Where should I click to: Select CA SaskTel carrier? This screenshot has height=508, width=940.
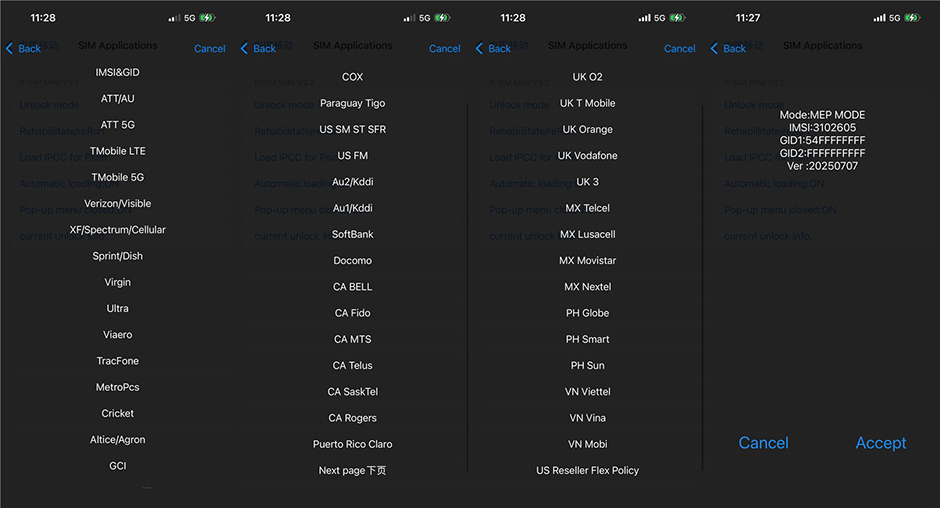tap(352, 392)
